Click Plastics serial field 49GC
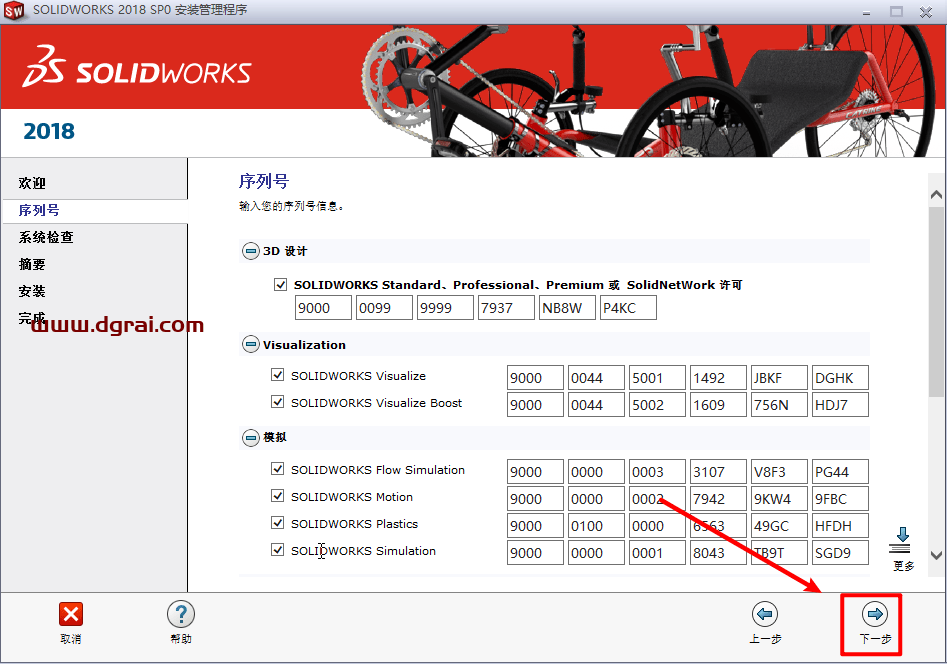Image resolution: width=947 pixels, height=664 pixels. [779, 526]
